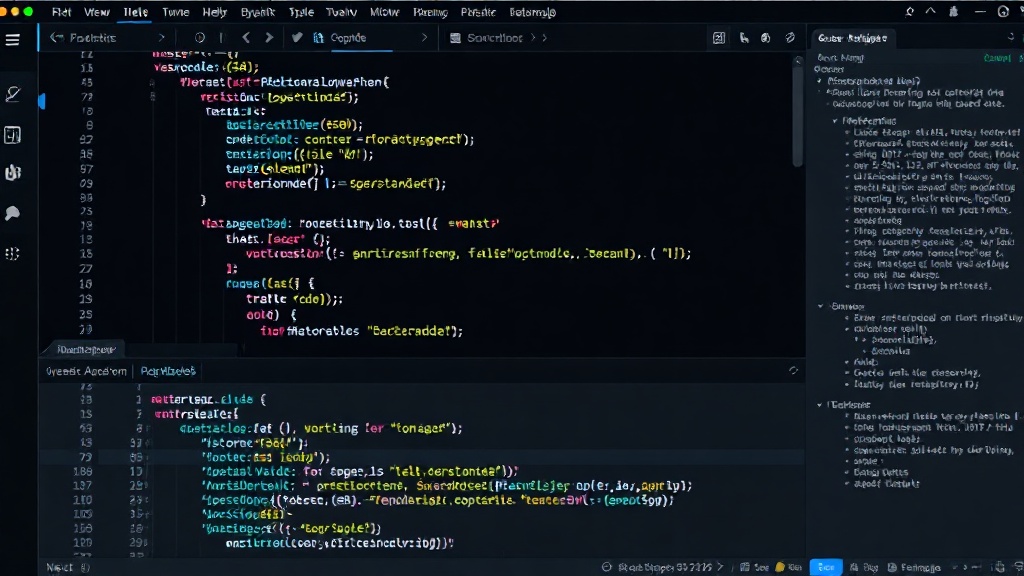
Task: Open the highlighted third menu bar item
Action: coord(136,12)
